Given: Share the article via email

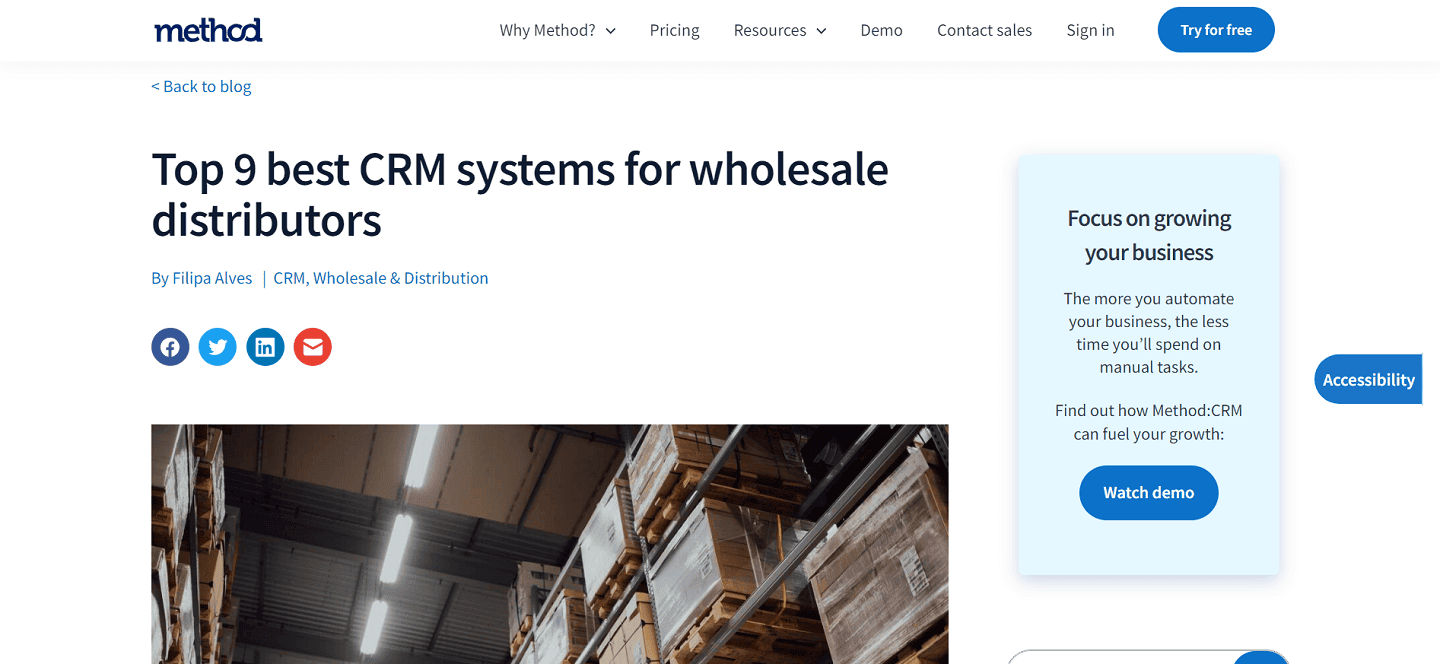Looking at the screenshot, I should [312, 346].
